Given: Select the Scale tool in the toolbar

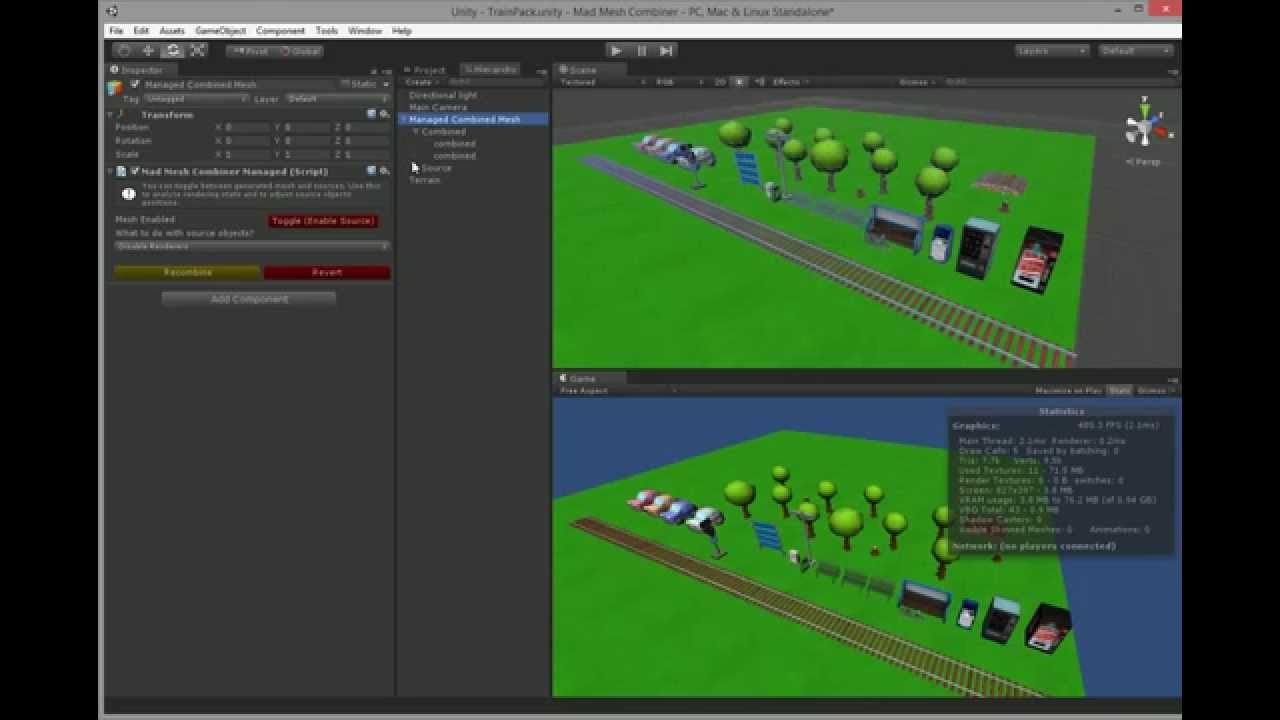Looking at the screenshot, I should tap(198, 50).
